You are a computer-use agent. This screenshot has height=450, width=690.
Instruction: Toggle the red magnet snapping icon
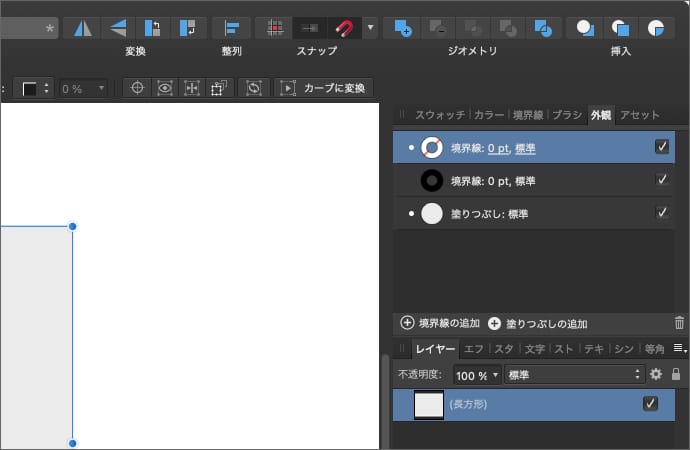344,28
